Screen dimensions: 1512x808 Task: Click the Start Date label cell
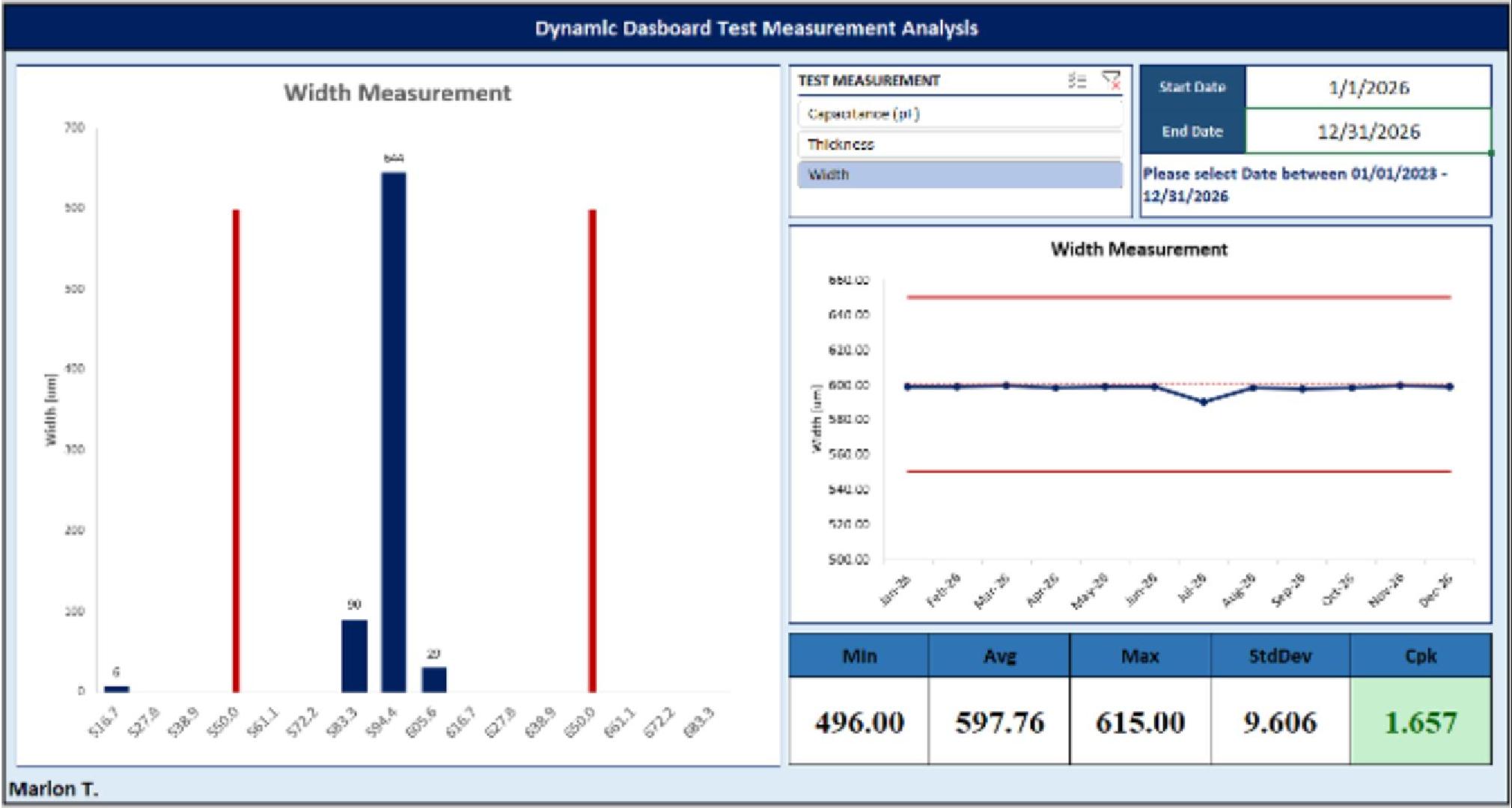1192,87
